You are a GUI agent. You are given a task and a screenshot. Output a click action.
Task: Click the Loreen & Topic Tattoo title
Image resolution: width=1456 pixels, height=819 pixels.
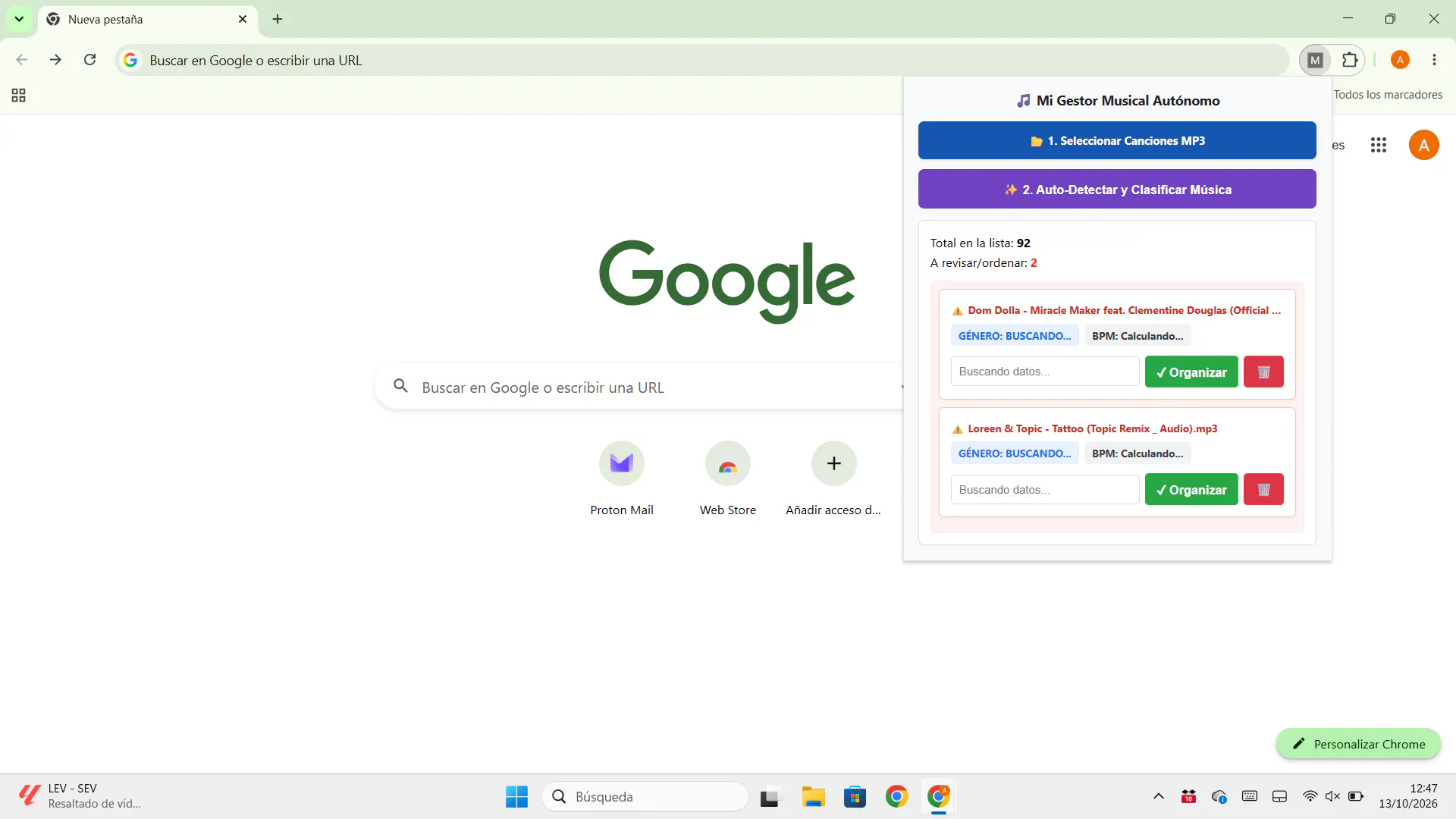pyautogui.click(x=1092, y=428)
